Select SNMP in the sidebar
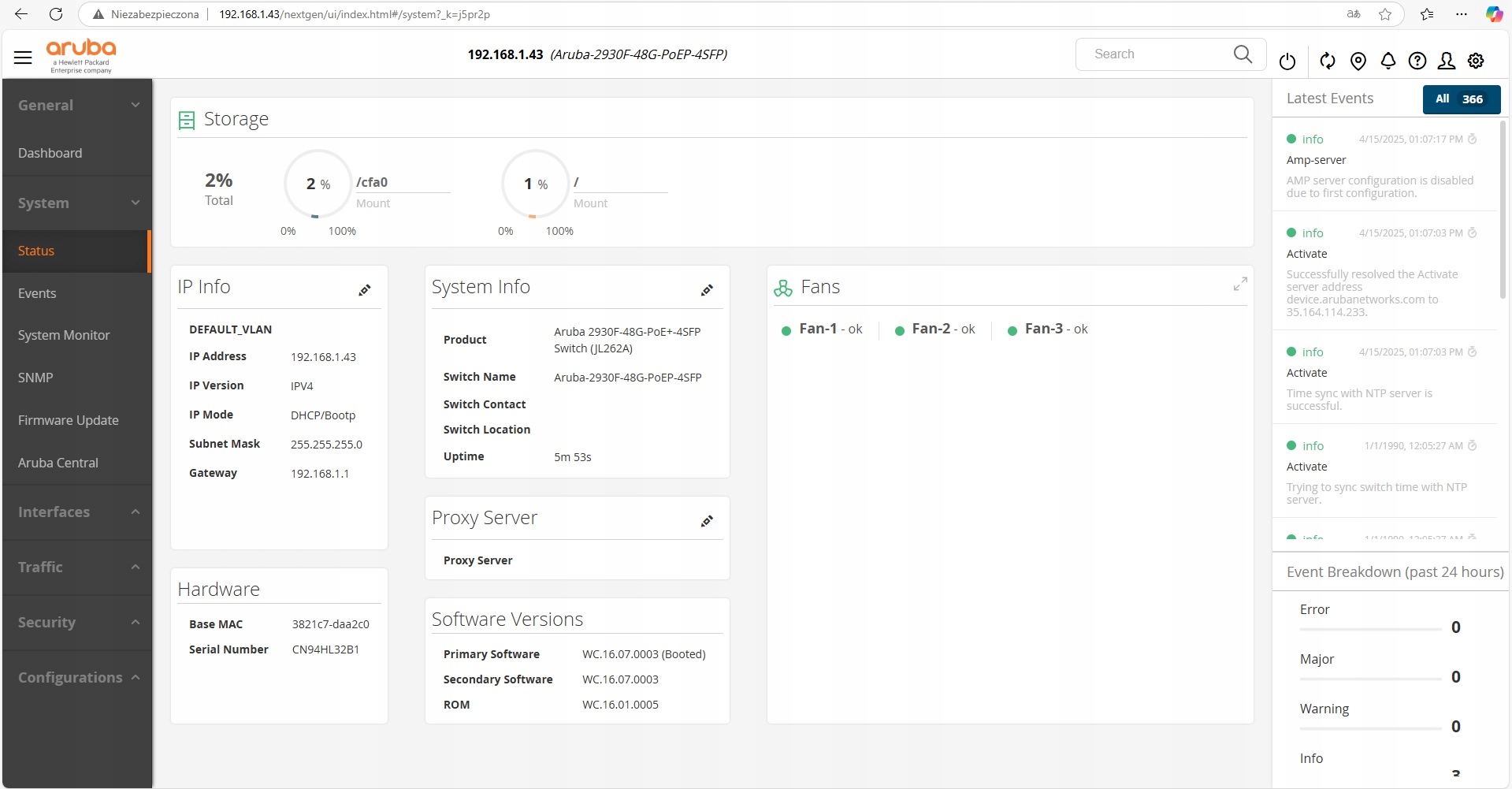Screen dimensions: 1512x789 point(35,378)
